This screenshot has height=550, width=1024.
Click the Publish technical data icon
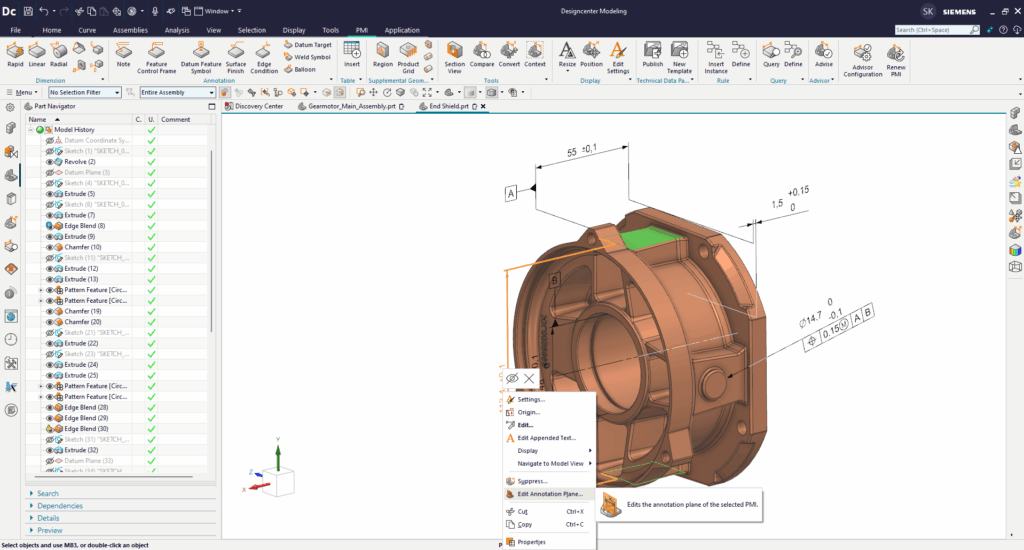coord(652,52)
